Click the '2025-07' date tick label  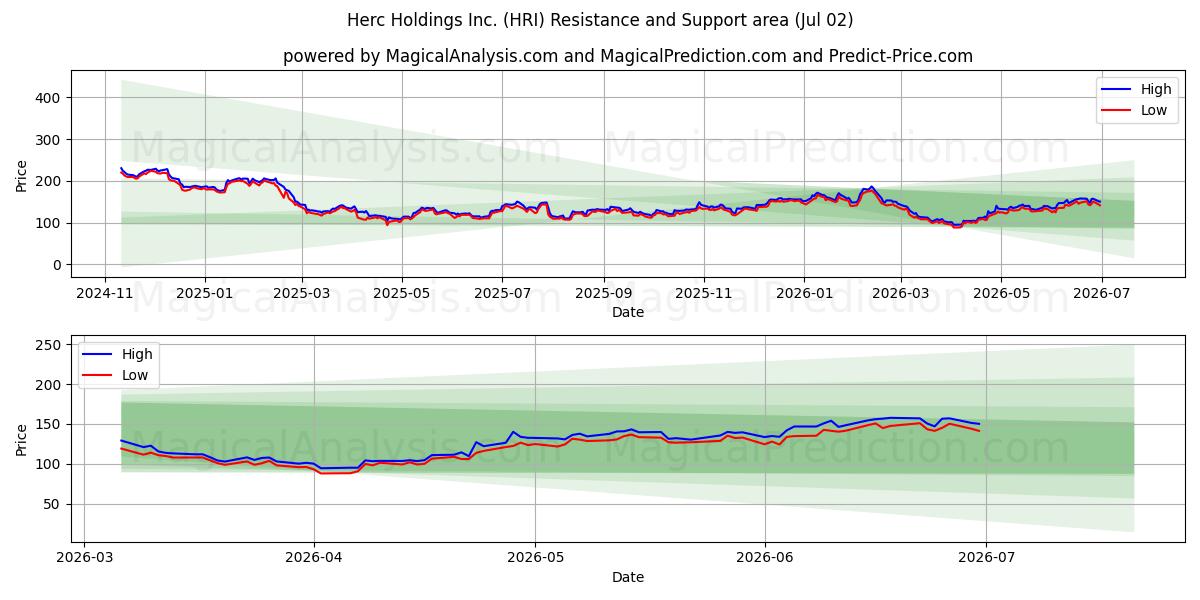[502, 294]
